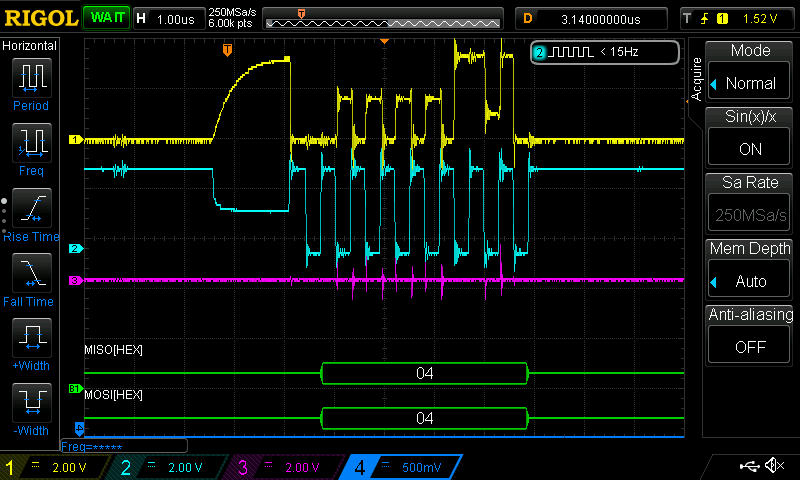The height and width of the screenshot is (480, 800).
Task: Select the -Width measurement icon
Action: pos(32,402)
